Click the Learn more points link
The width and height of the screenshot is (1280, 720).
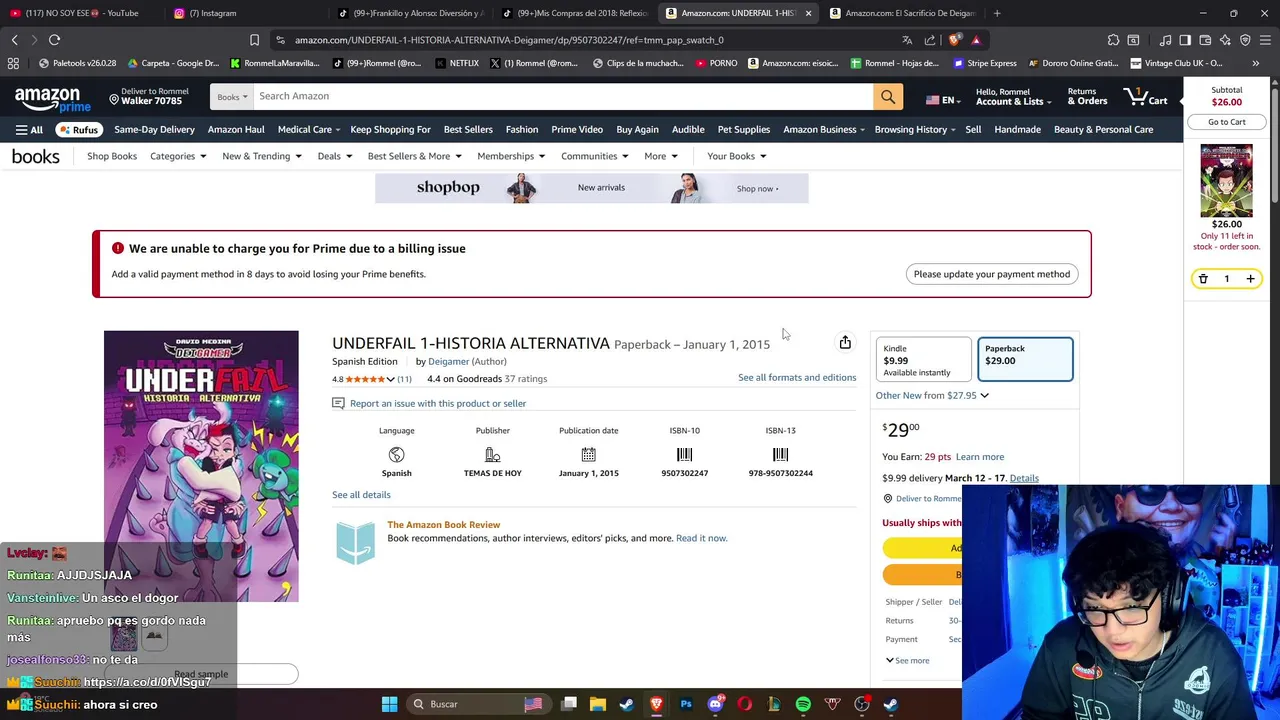[979, 457]
